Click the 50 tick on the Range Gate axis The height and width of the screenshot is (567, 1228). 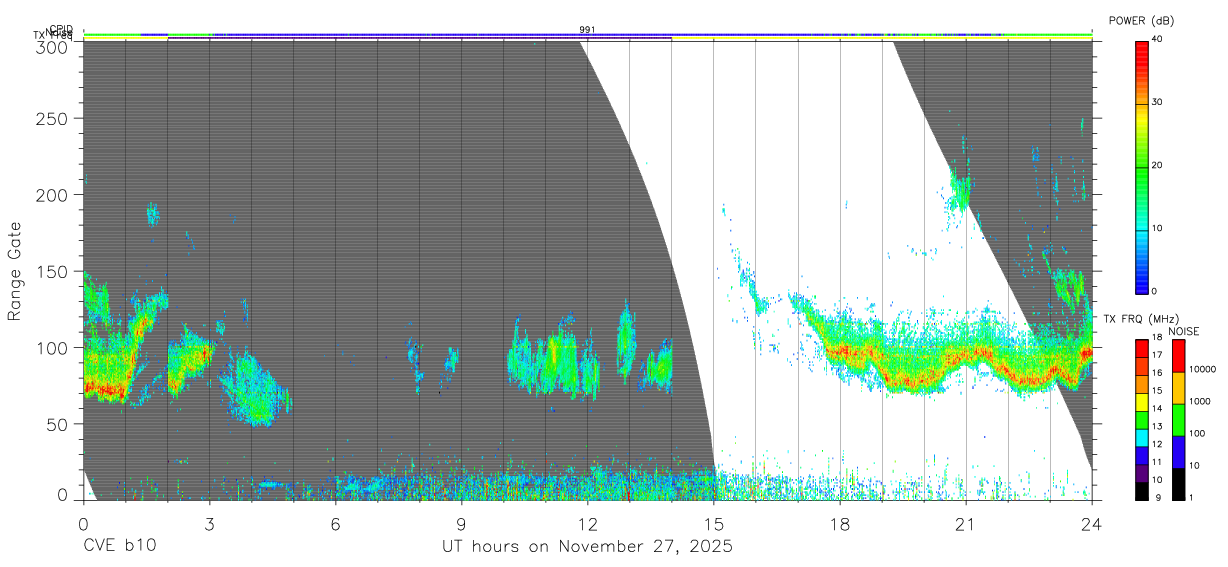click(x=58, y=424)
